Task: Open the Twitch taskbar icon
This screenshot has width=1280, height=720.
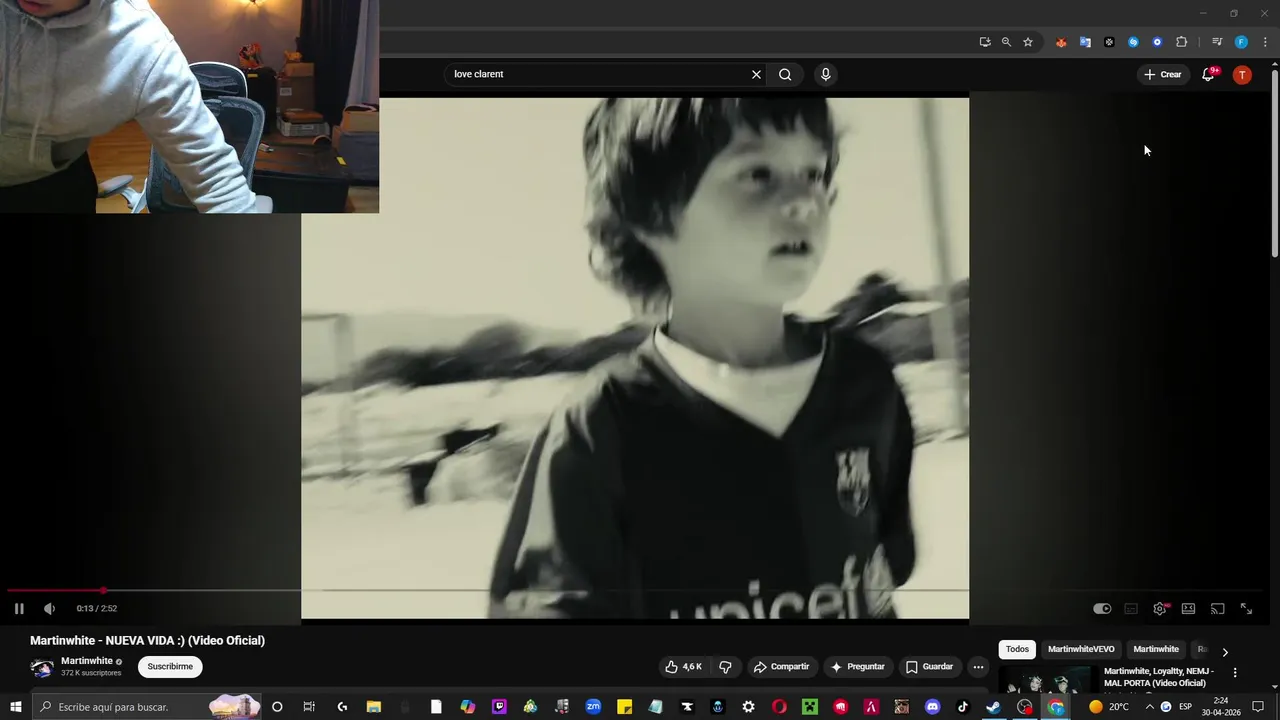Action: coord(499,707)
